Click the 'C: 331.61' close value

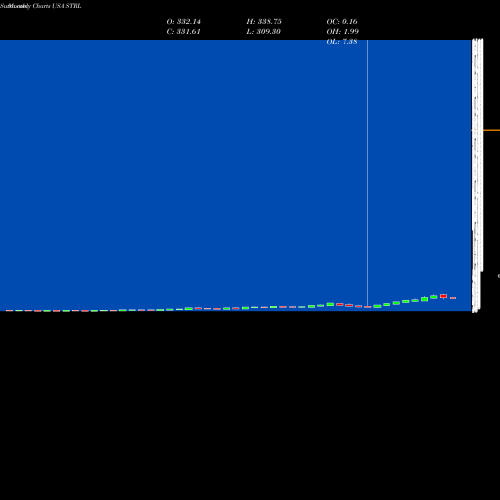tap(183, 32)
